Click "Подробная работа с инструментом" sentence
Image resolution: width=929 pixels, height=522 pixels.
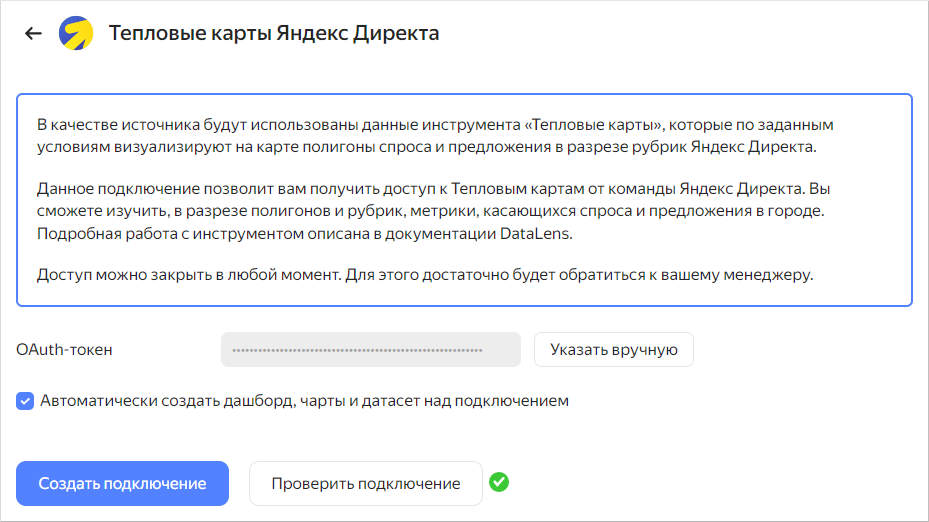(156, 233)
